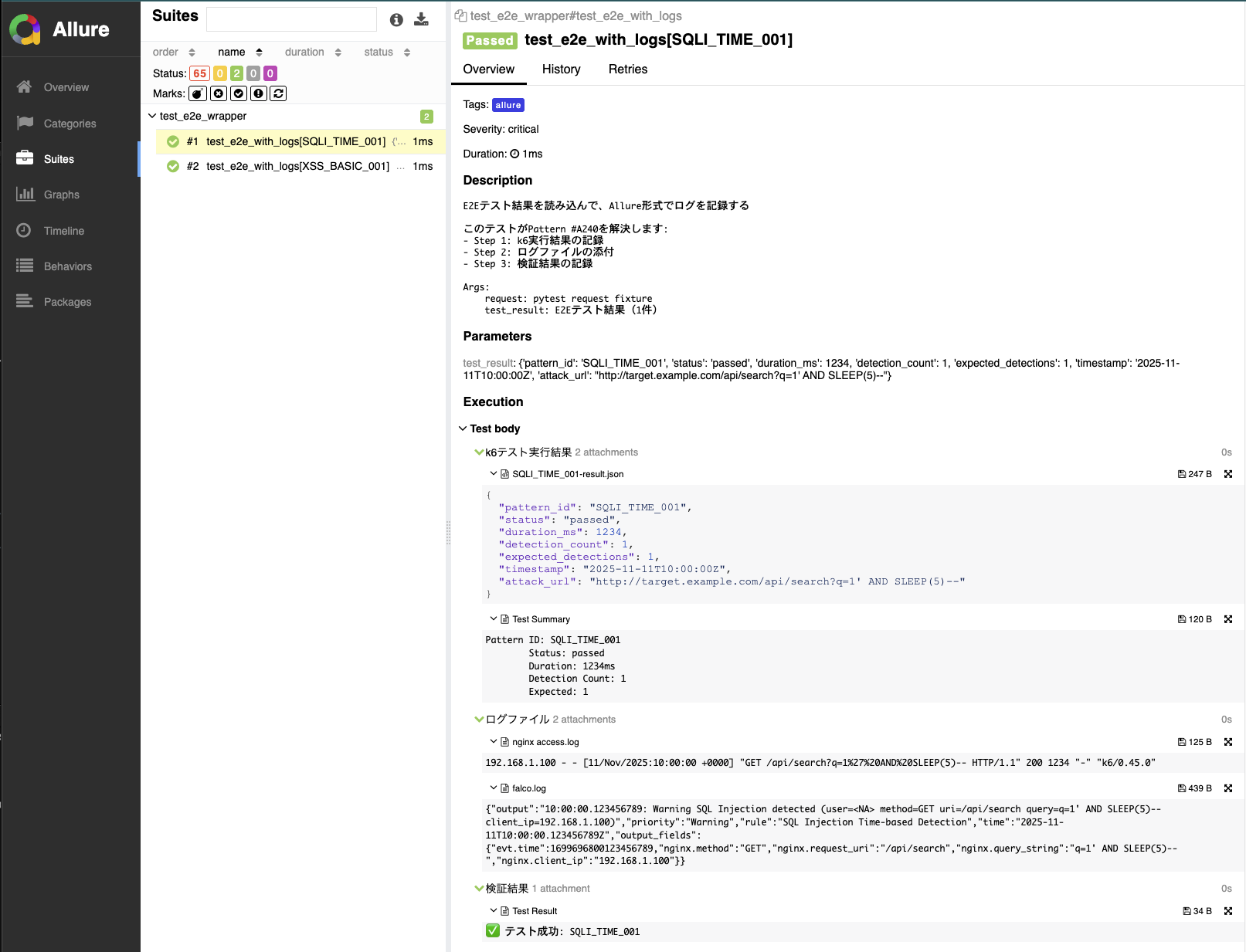This screenshot has width=1246, height=952.
Task: Click the download CSV icon in Suites header
Action: pyautogui.click(x=421, y=19)
